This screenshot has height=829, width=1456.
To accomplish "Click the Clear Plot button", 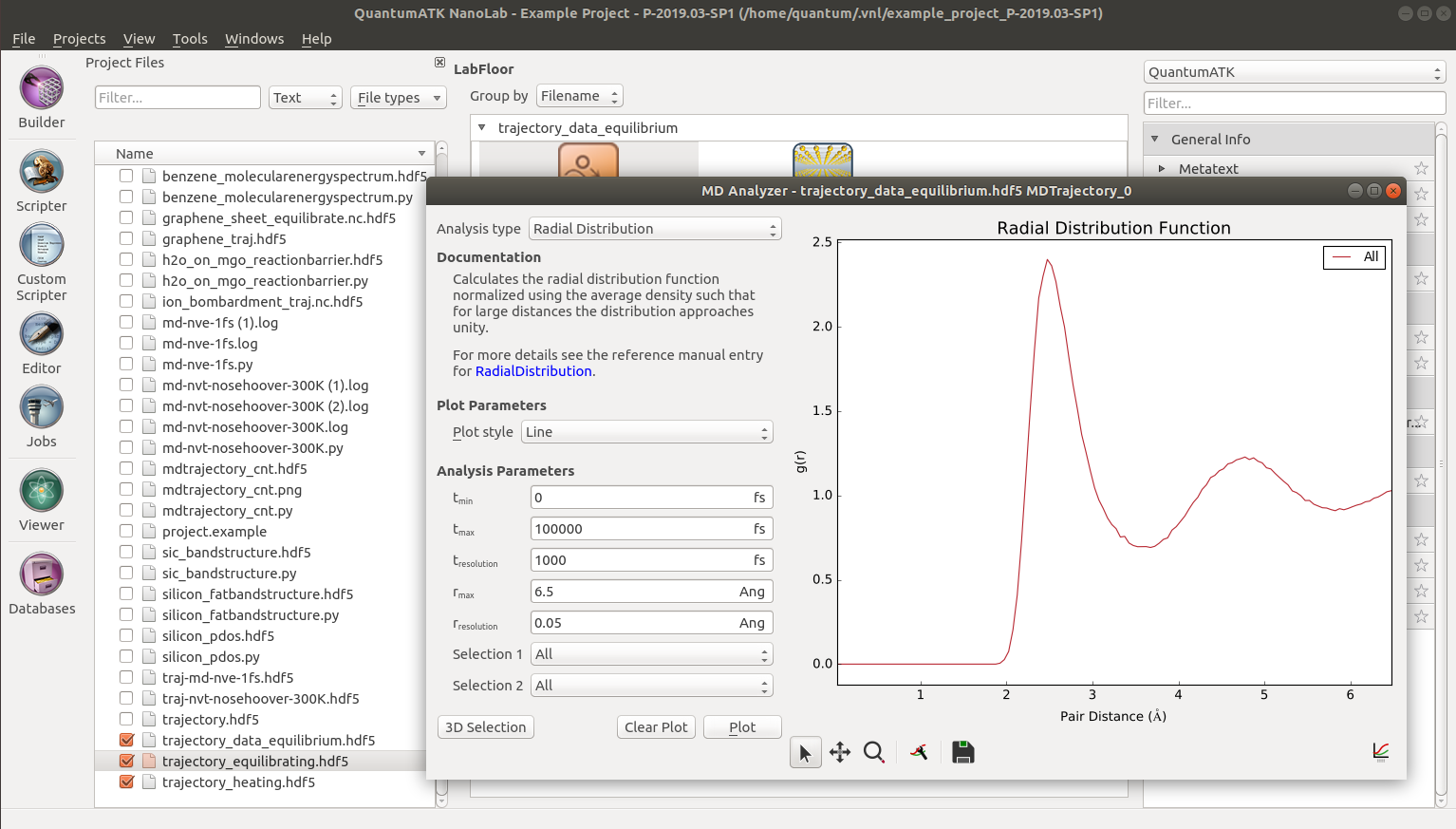I will pyautogui.click(x=656, y=727).
